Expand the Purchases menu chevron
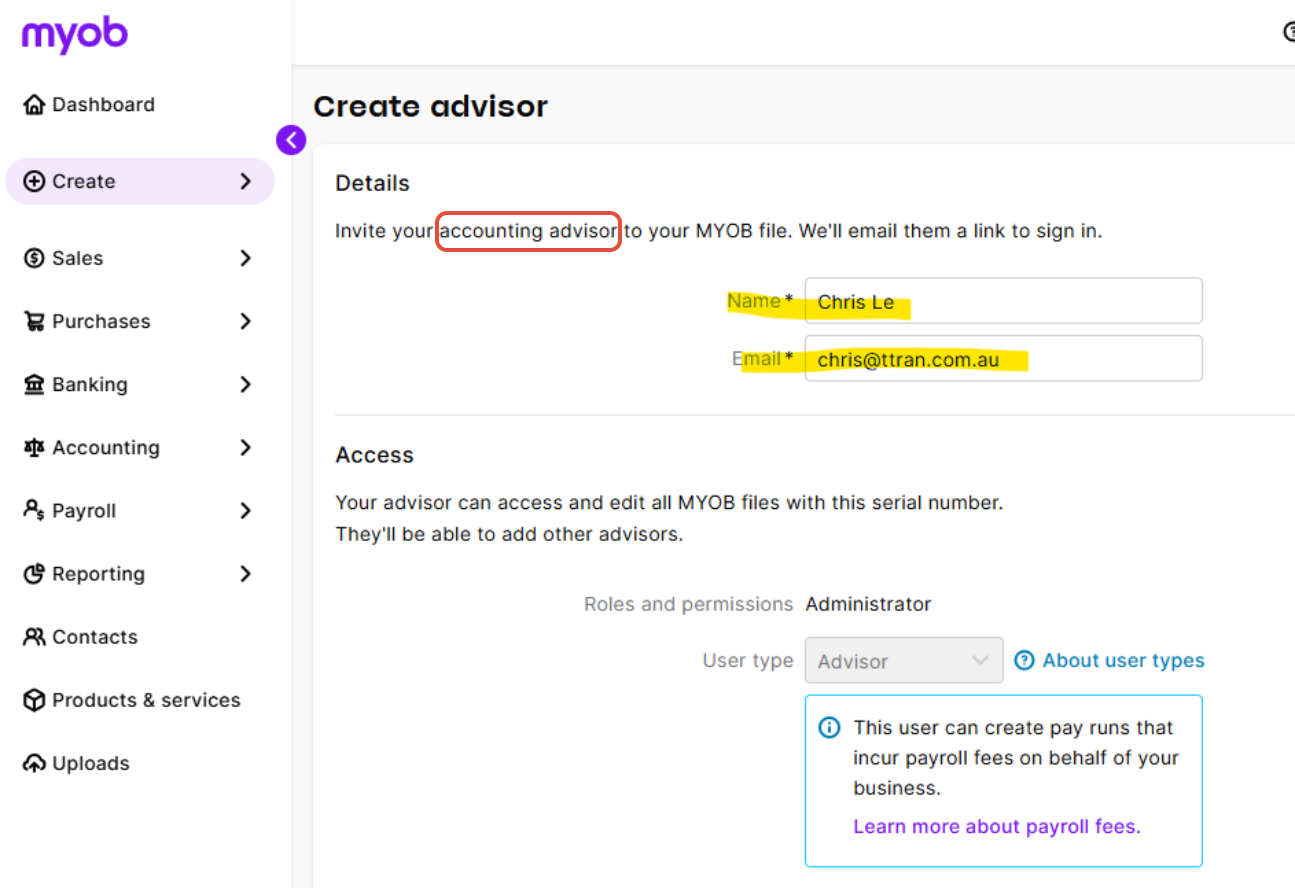Viewport: 1295px width, 888px height. click(246, 322)
